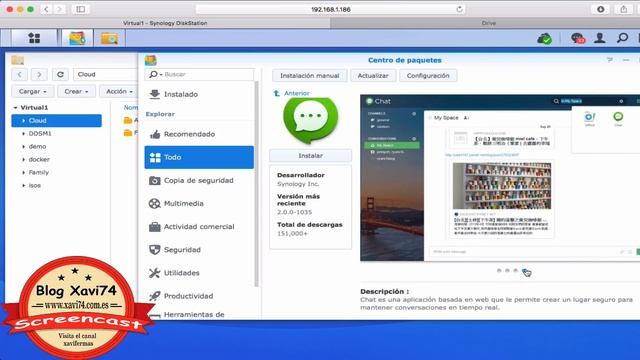This screenshot has width=640, height=360.
Task: Expand the Cloud folder arrow
Action: pos(24,121)
